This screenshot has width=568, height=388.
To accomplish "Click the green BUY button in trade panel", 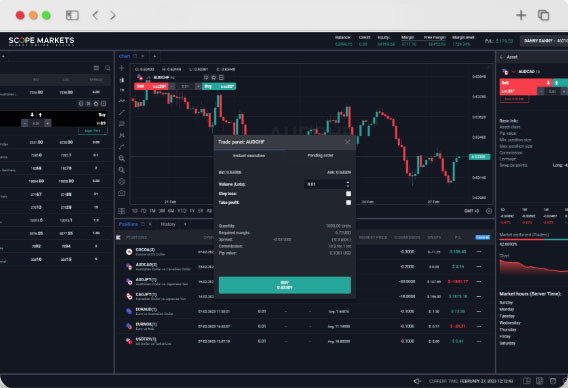I will click(x=285, y=285).
